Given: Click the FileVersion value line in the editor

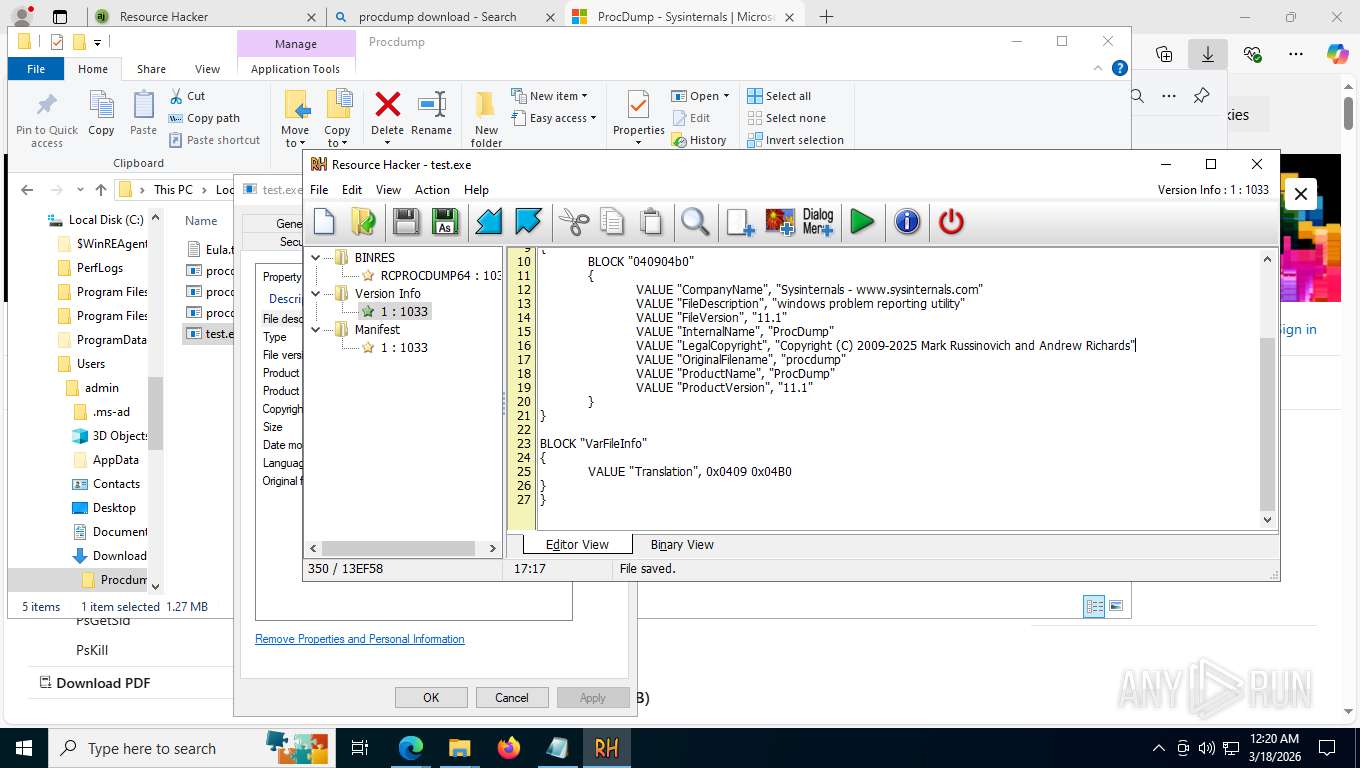Looking at the screenshot, I should 711,317.
